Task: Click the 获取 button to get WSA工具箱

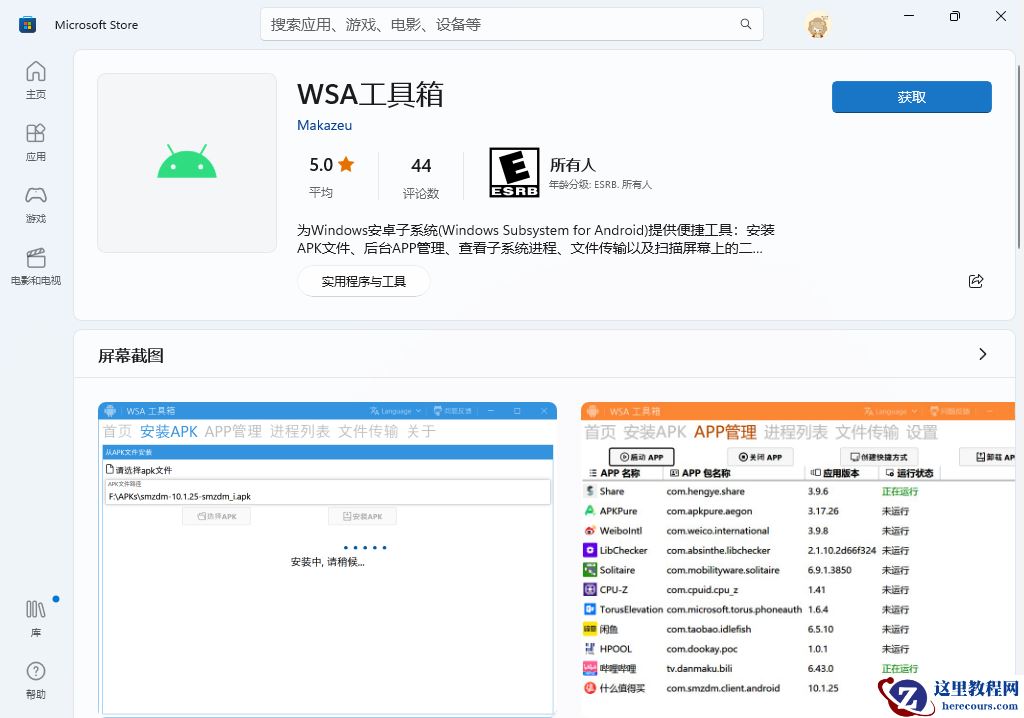Action: 911,97
